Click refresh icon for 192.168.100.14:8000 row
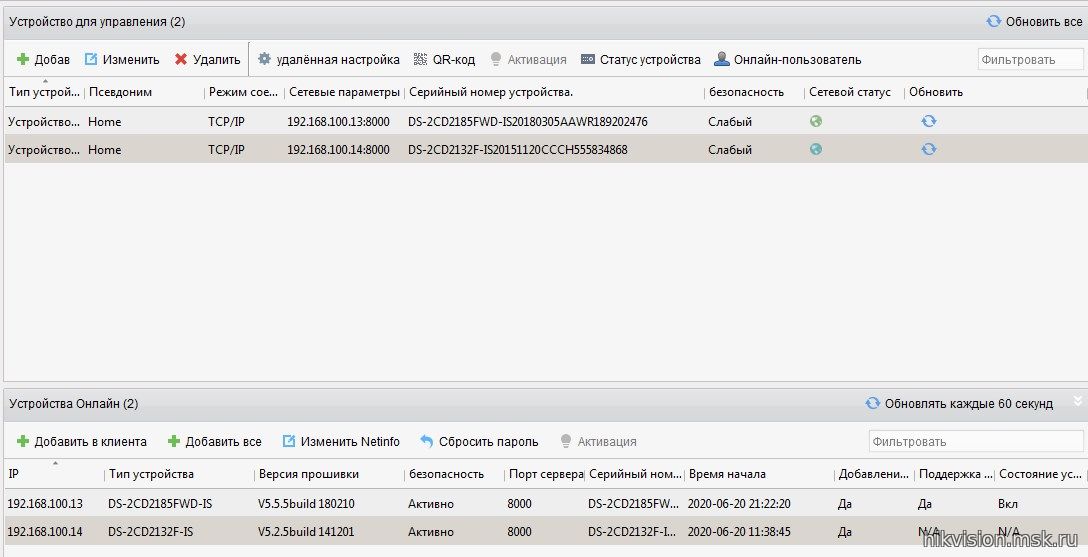The height and width of the screenshot is (557, 1088). (928, 149)
